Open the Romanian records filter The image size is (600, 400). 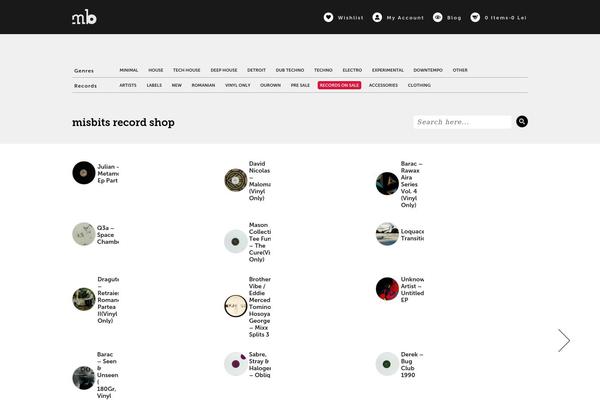click(203, 85)
